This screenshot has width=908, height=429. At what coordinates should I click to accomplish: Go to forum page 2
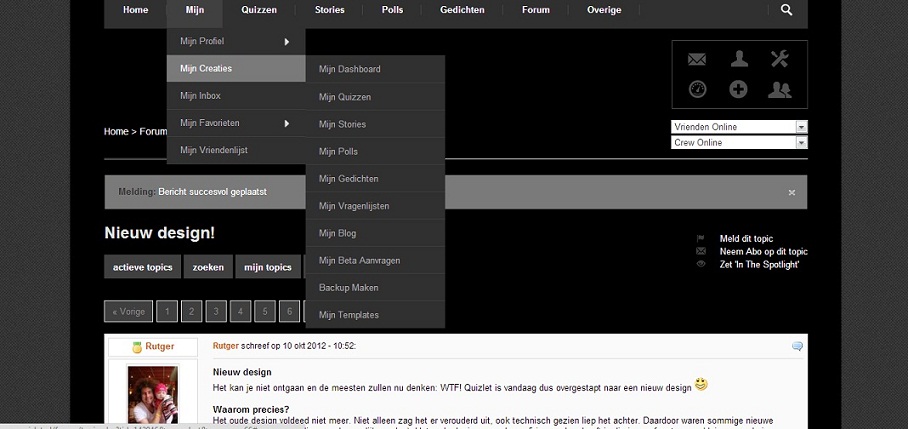pyautogui.click(x=192, y=311)
